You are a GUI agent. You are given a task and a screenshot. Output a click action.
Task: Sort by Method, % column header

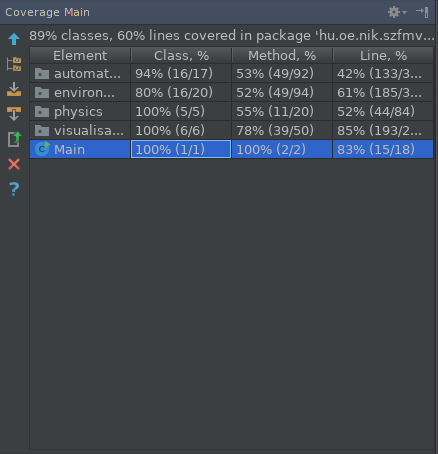282,55
